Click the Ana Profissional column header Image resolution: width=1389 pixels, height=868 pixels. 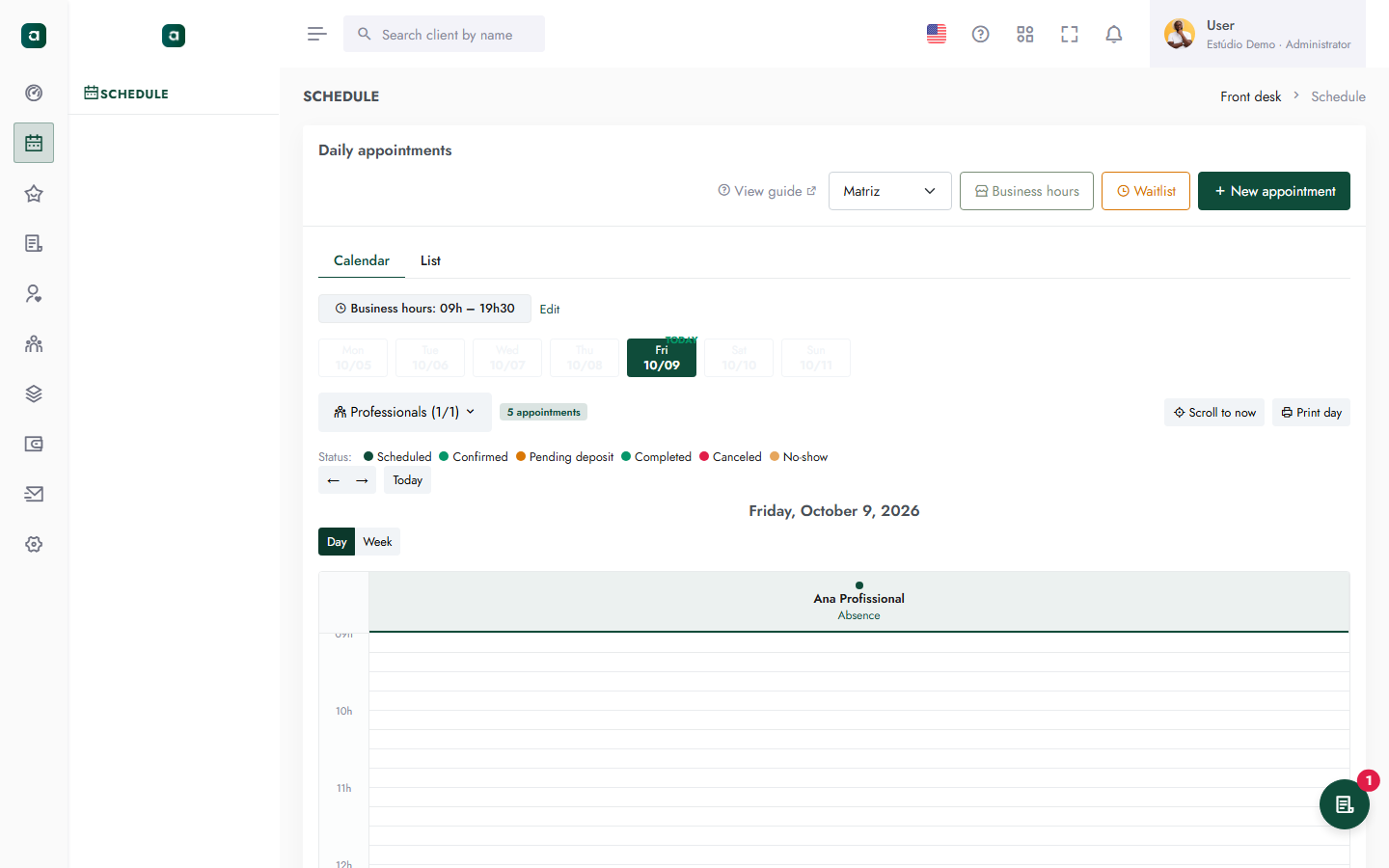[858, 602]
